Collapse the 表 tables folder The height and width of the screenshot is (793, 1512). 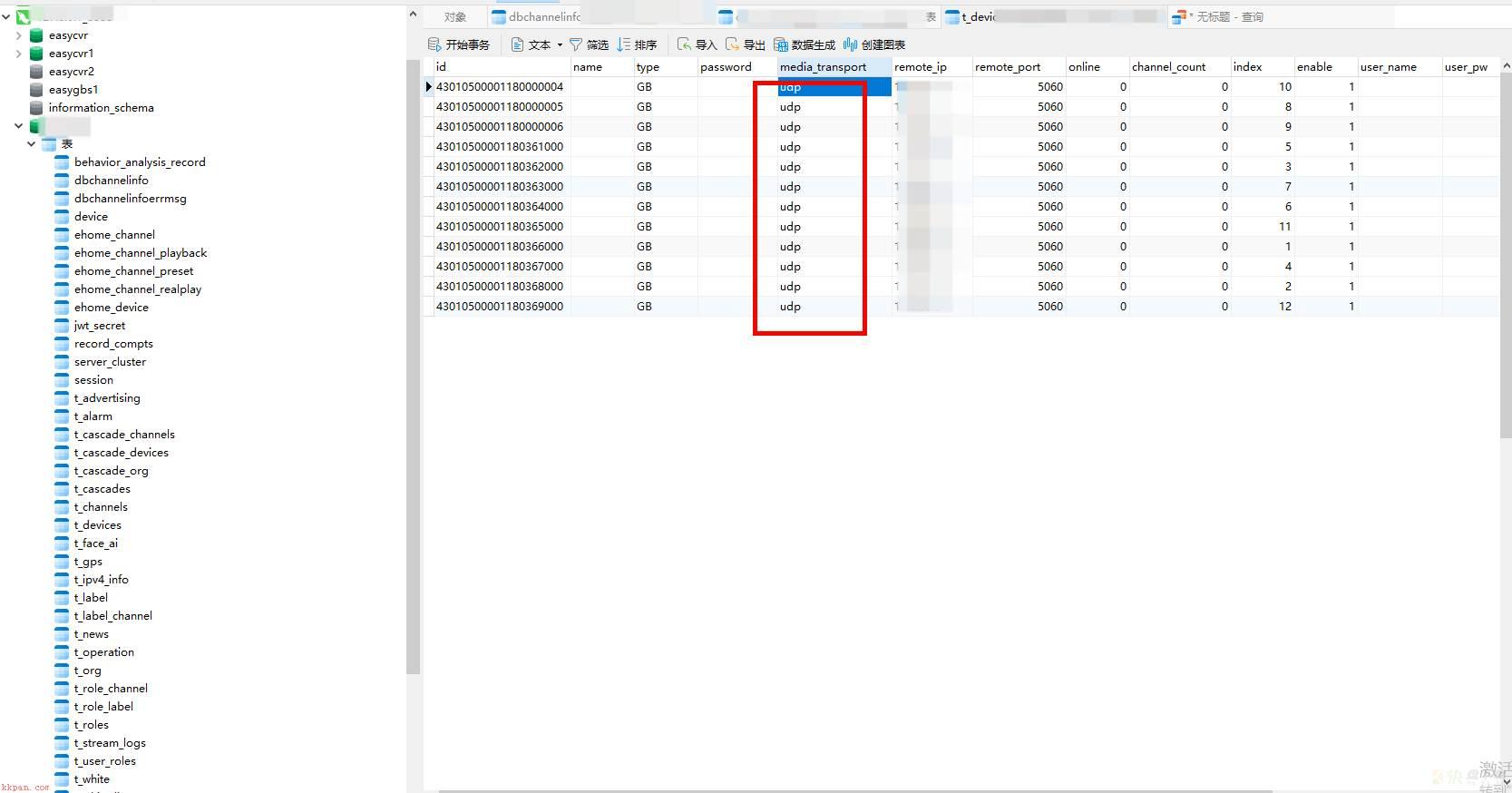point(32,144)
